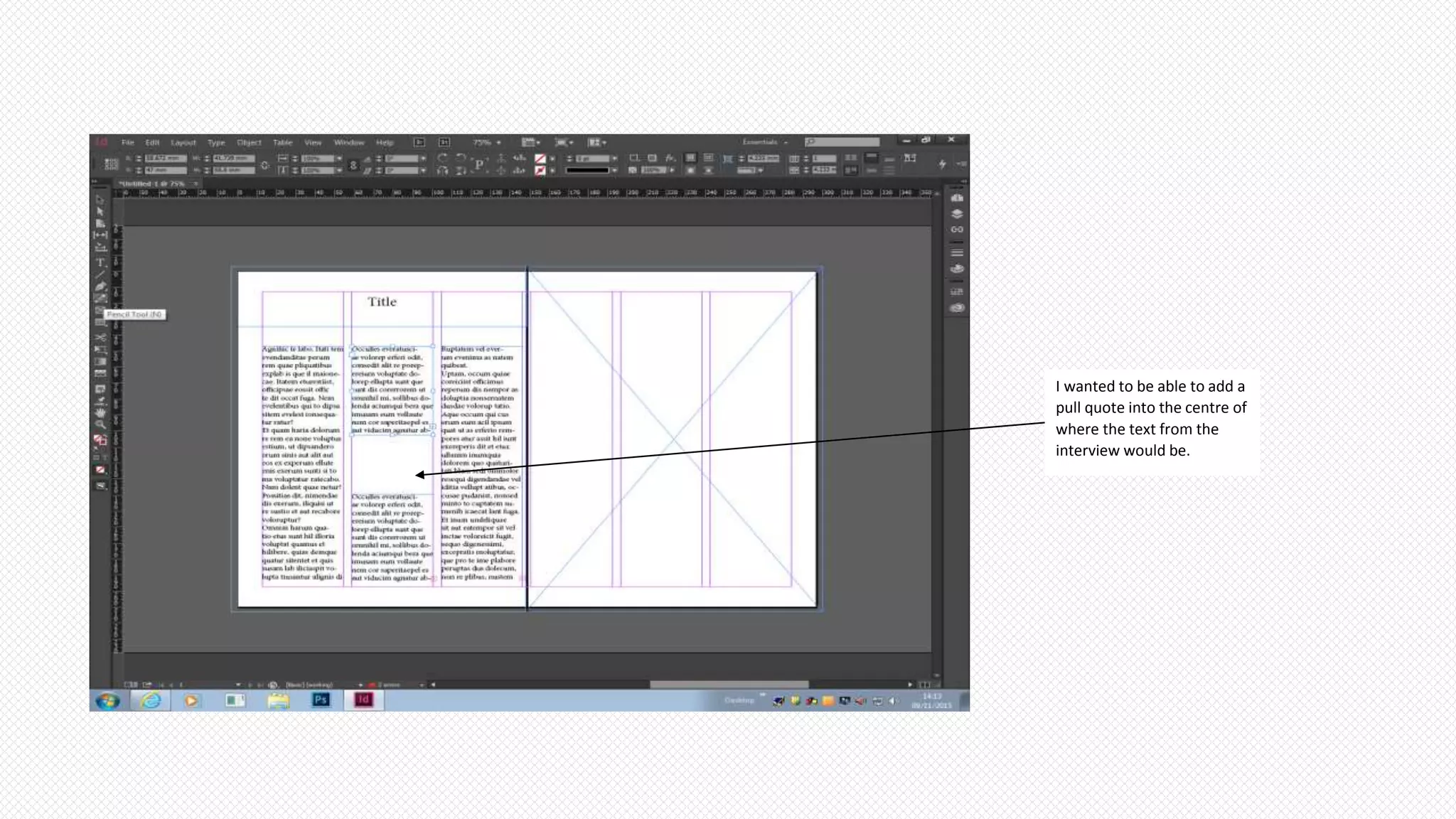The image size is (1456, 819).
Task: Select the Pen tool
Action: coord(100,287)
